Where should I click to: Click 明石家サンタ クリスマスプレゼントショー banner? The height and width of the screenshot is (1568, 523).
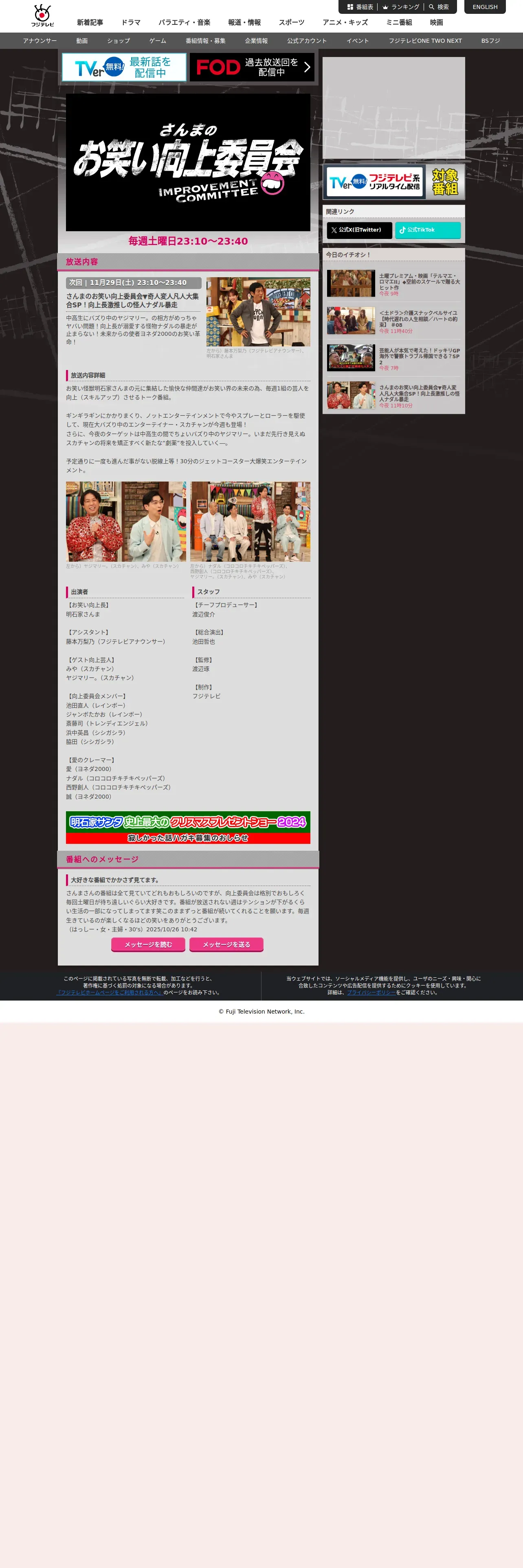tap(188, 827)
